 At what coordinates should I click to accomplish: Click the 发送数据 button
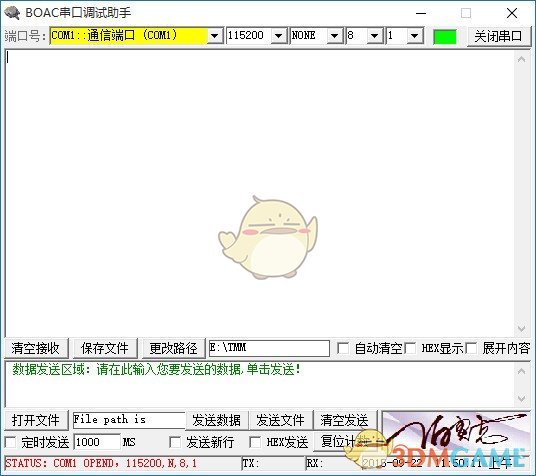[x=217, y=420]
